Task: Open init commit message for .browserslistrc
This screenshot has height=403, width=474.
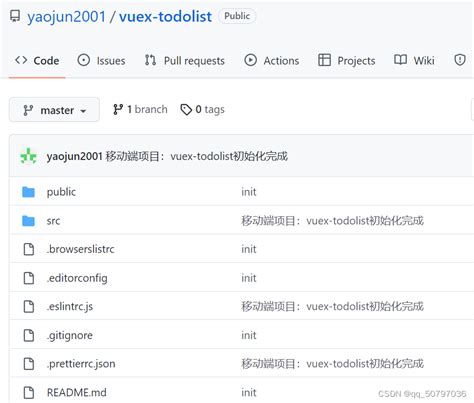Action: pos(249,249)
